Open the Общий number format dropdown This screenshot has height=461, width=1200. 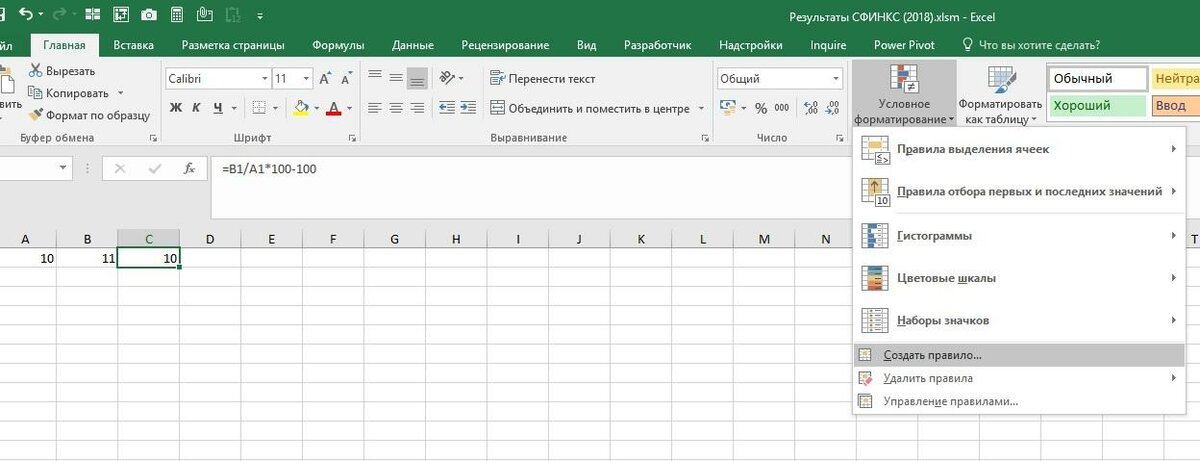(x=836, y=78)
